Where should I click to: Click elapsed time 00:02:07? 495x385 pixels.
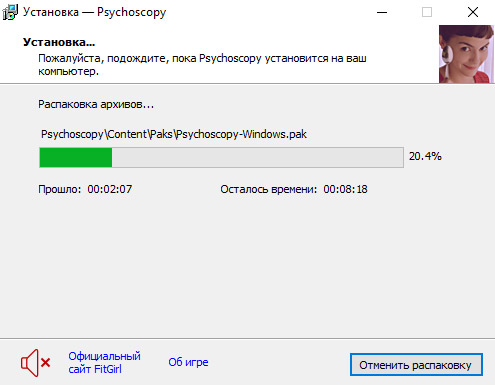click(110, 189)
